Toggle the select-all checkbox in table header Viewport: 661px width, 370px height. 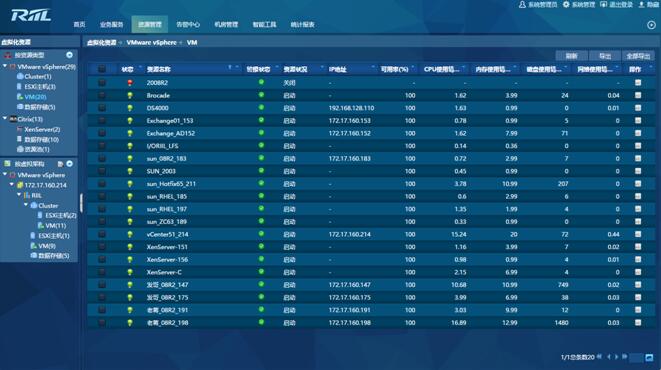[102, 69]
